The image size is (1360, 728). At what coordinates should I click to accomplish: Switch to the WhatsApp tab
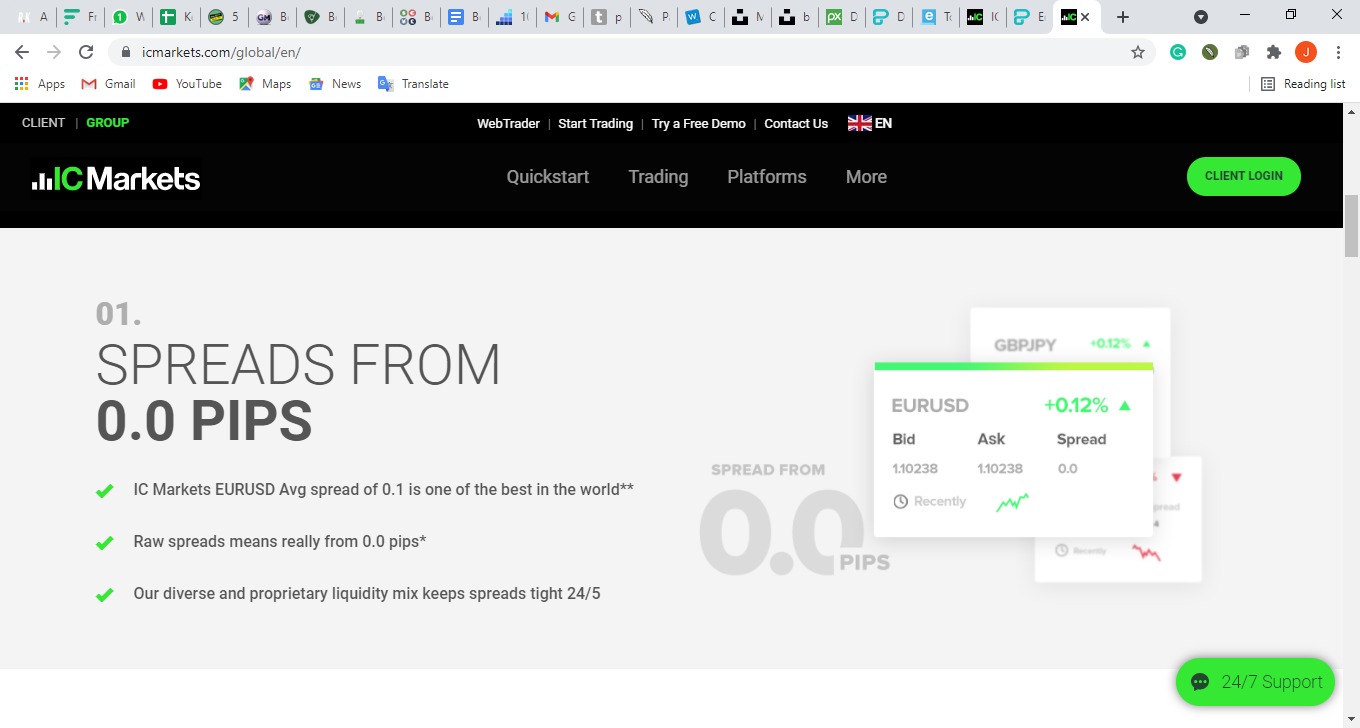(128, 17)
